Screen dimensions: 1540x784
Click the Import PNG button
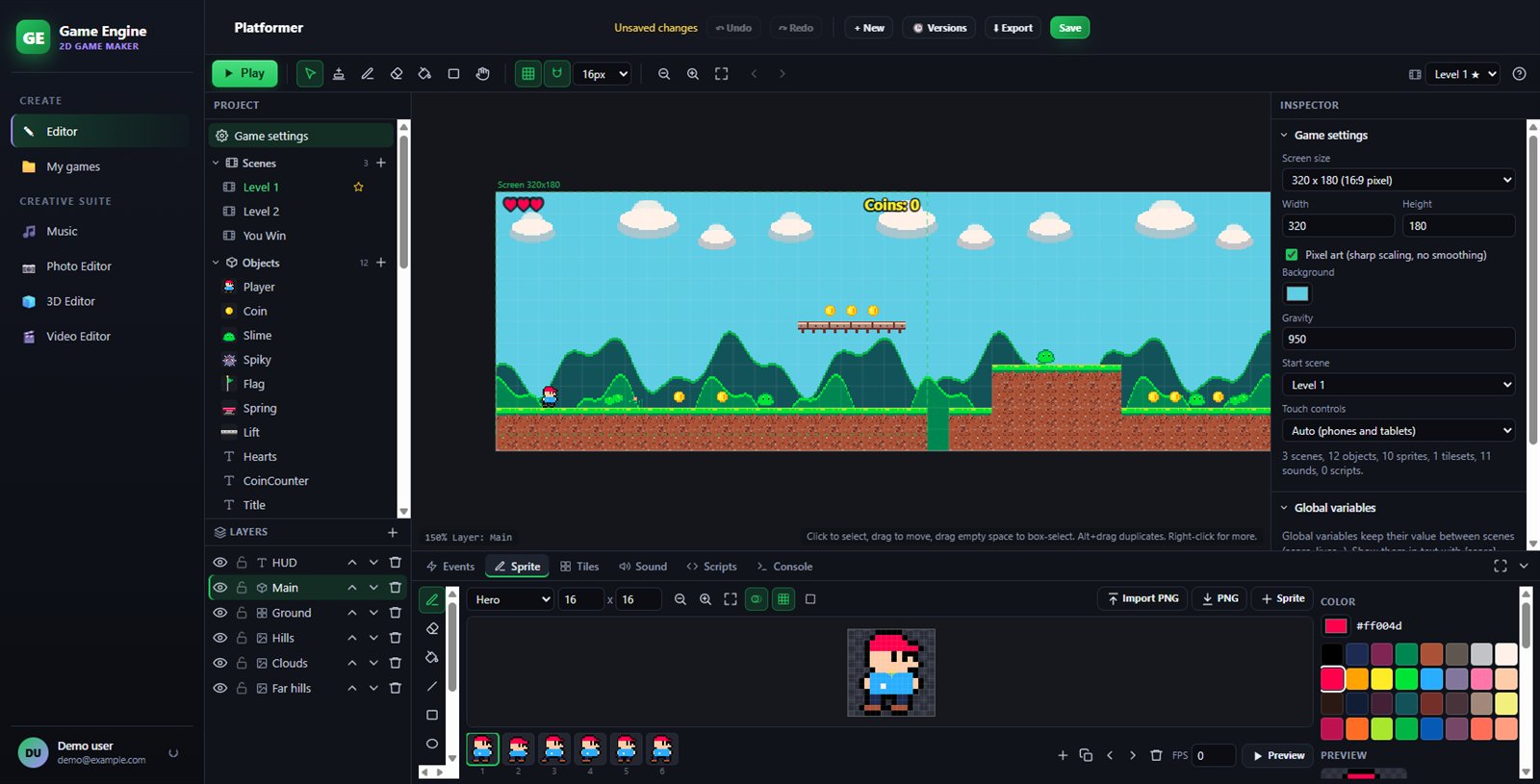tap(1142, 598)
